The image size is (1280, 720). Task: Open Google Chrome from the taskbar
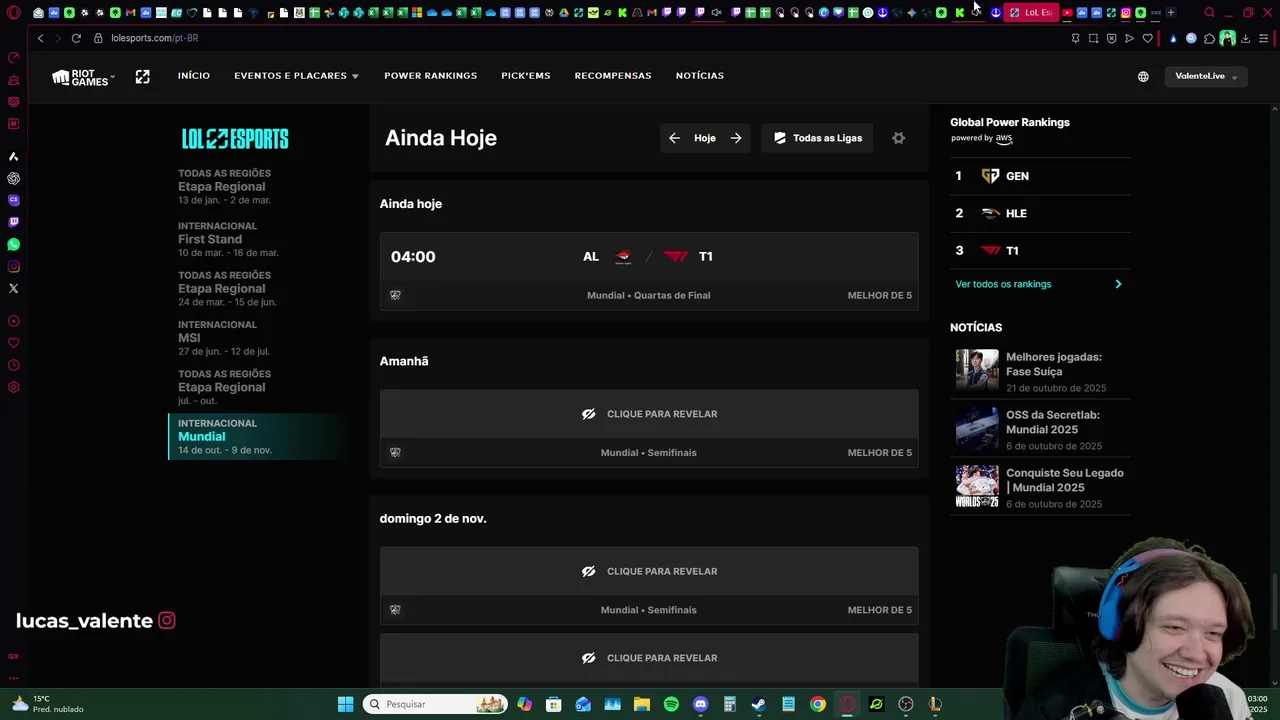[818, 704]
